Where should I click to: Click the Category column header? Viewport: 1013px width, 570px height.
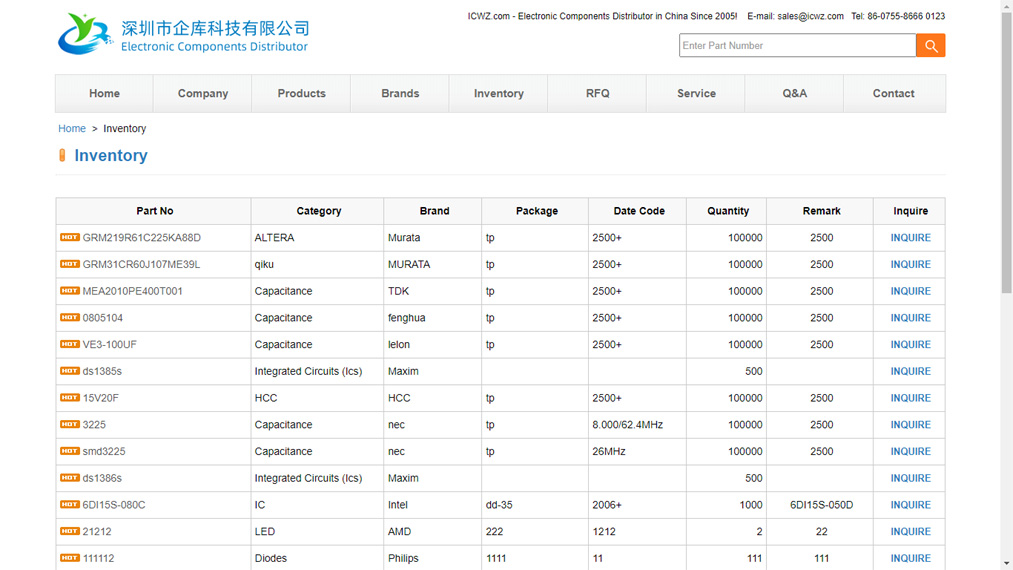pos(319,211)
